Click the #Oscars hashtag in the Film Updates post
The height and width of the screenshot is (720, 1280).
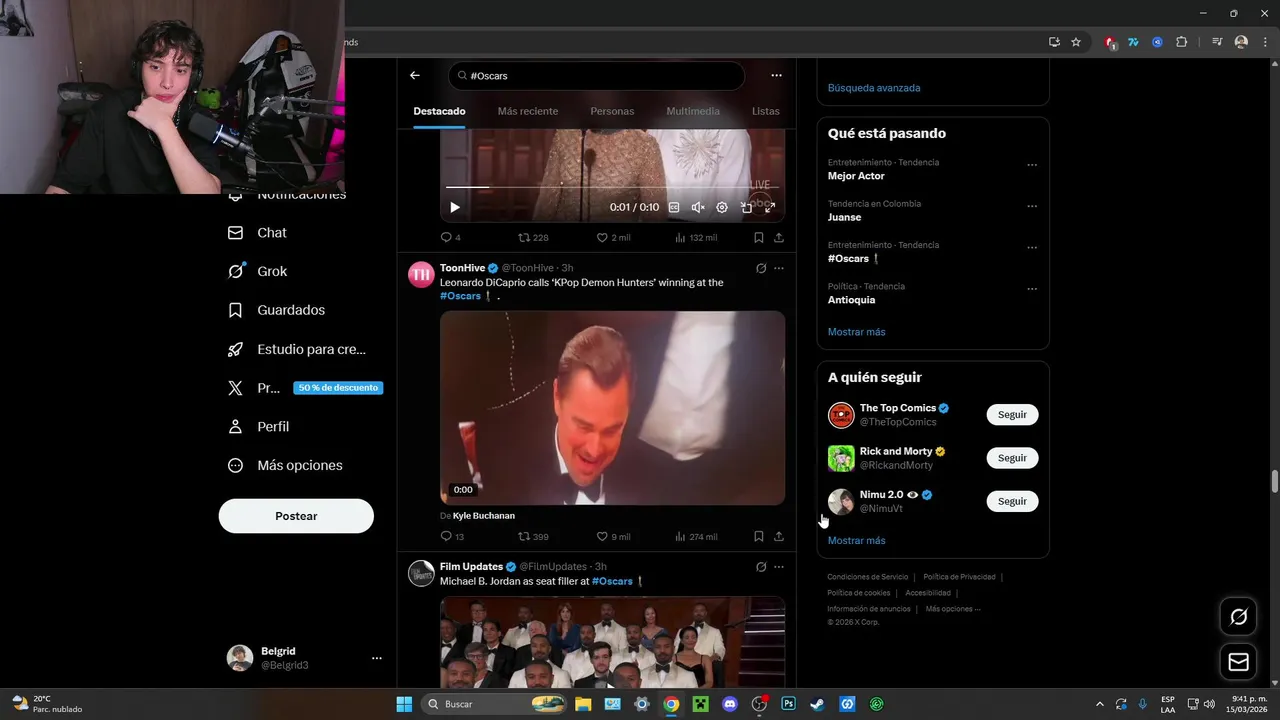pyautogui.click(x=612, y=581)
